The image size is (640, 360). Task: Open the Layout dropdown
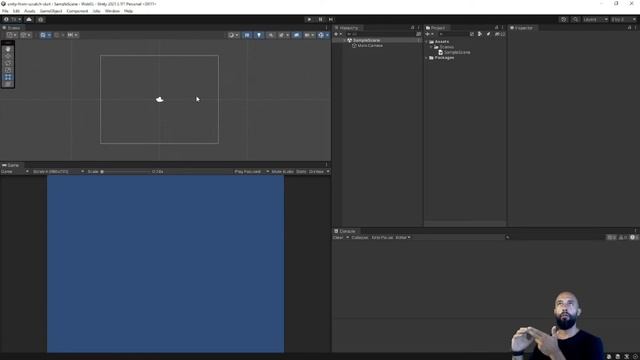pyautogui.click(x=624, y=19)
